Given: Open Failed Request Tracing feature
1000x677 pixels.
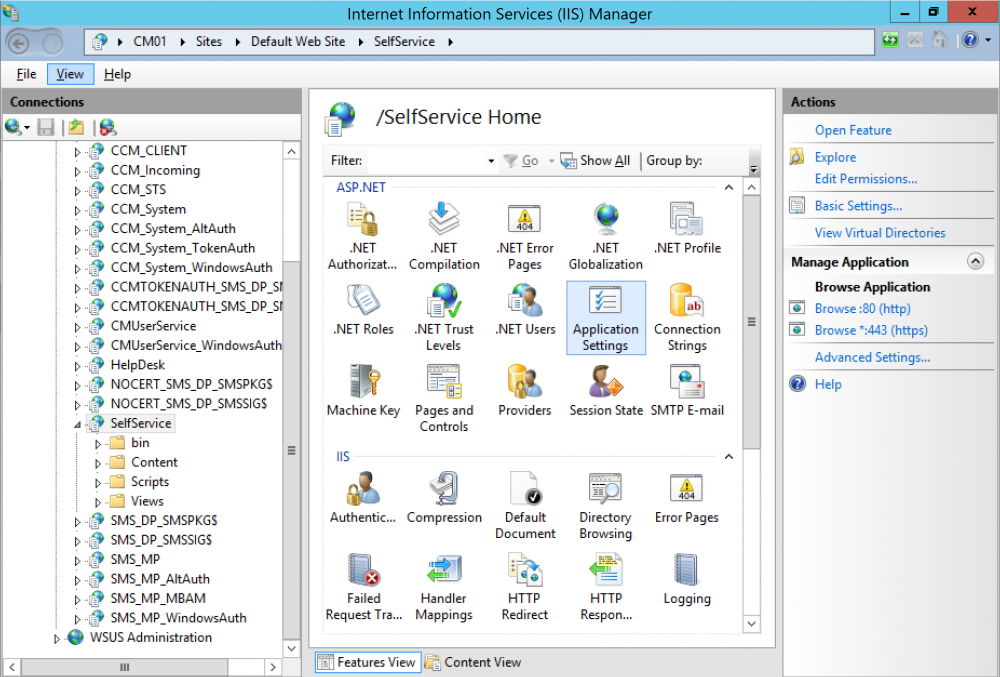Looking at the screenshot, I should [364, 586].
